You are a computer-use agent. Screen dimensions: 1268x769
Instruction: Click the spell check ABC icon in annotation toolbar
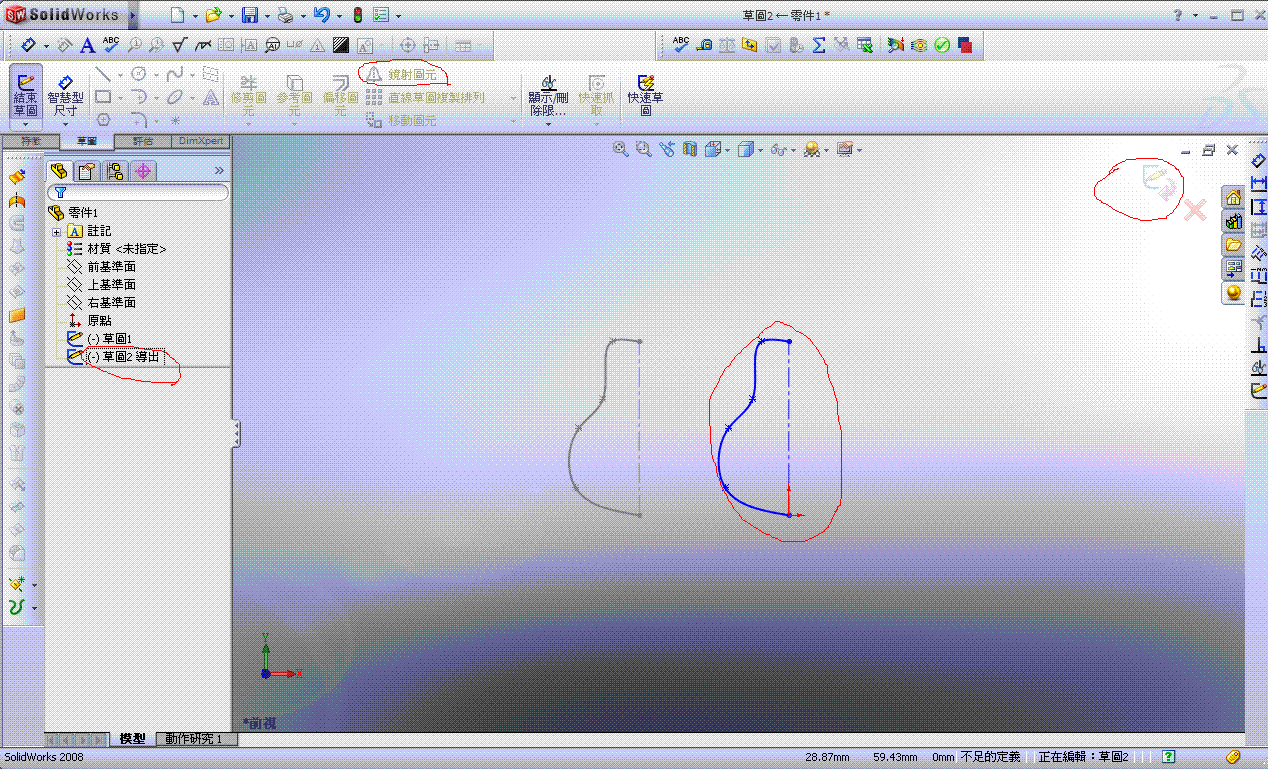pos(110,45)
